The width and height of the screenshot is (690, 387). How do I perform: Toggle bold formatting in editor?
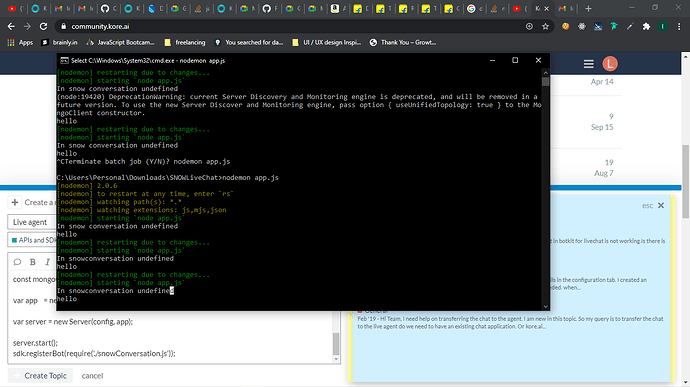[33, 262]
